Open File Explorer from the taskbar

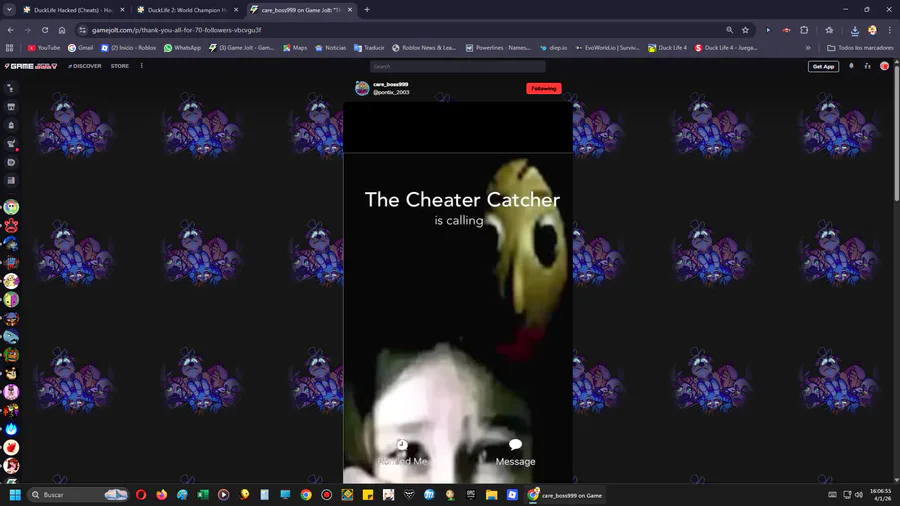pos(491,495)
